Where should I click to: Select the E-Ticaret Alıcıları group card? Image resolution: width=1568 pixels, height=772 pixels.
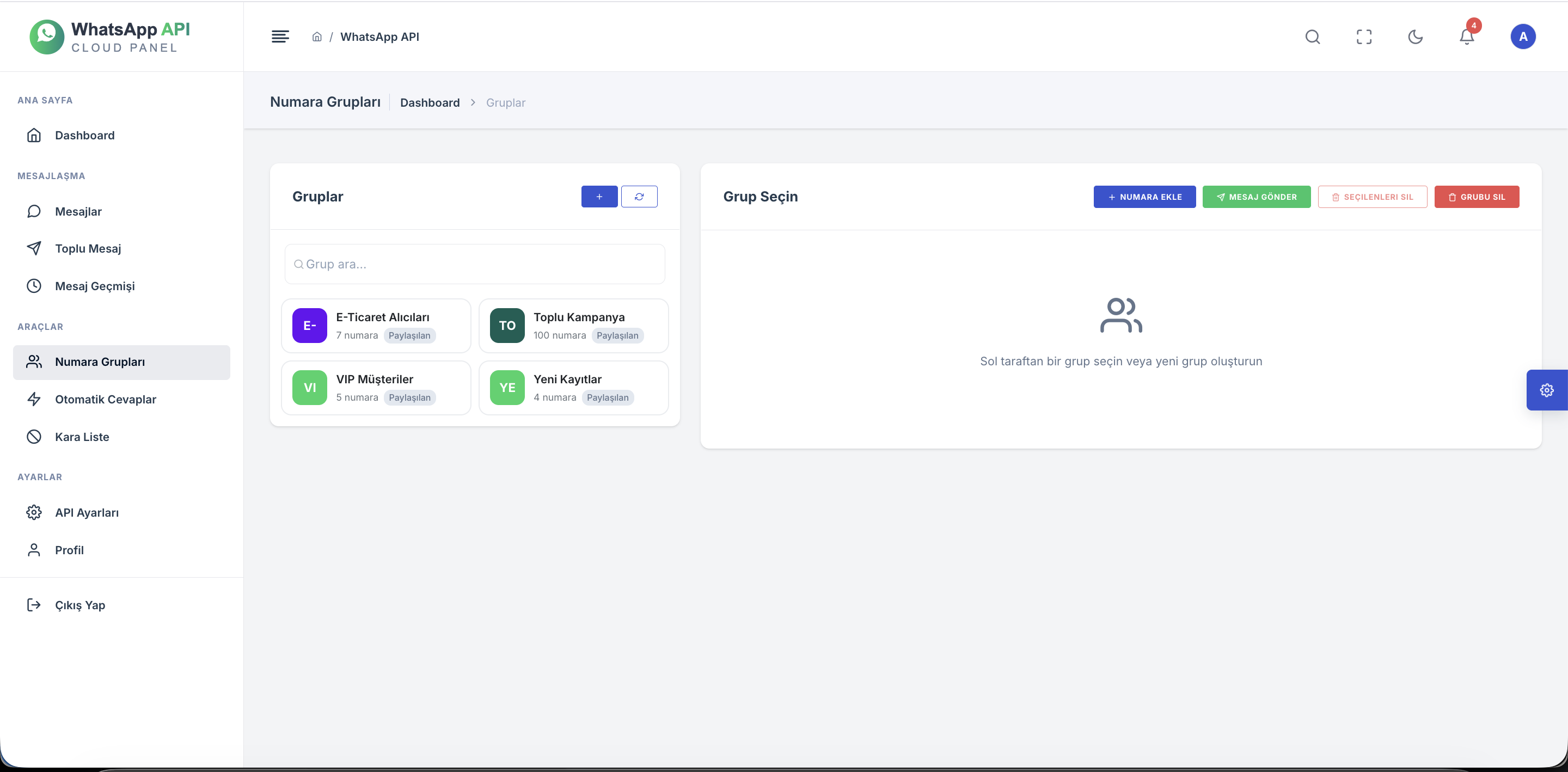click(376, 326)
